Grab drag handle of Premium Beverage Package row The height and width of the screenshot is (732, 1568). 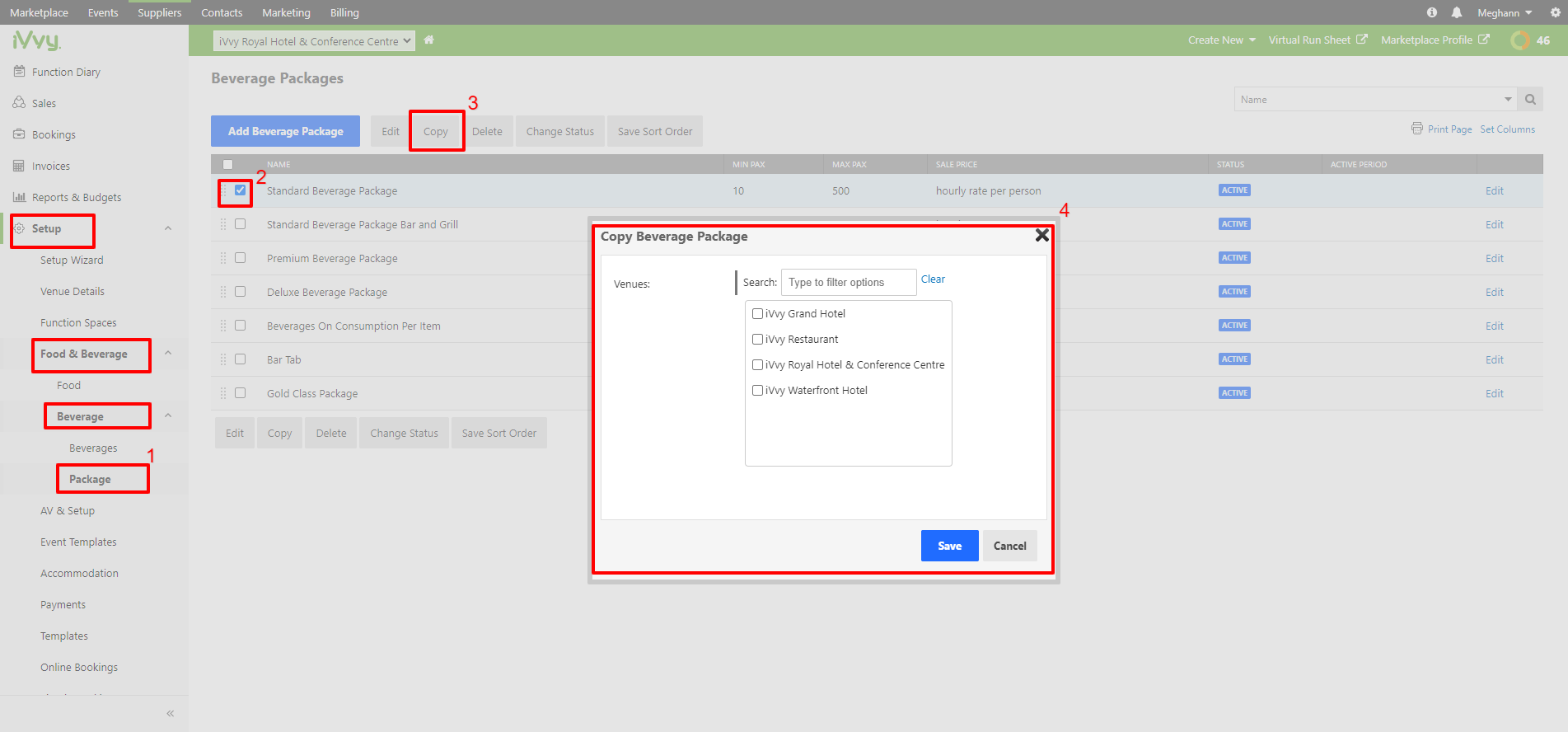pos(222,258)
